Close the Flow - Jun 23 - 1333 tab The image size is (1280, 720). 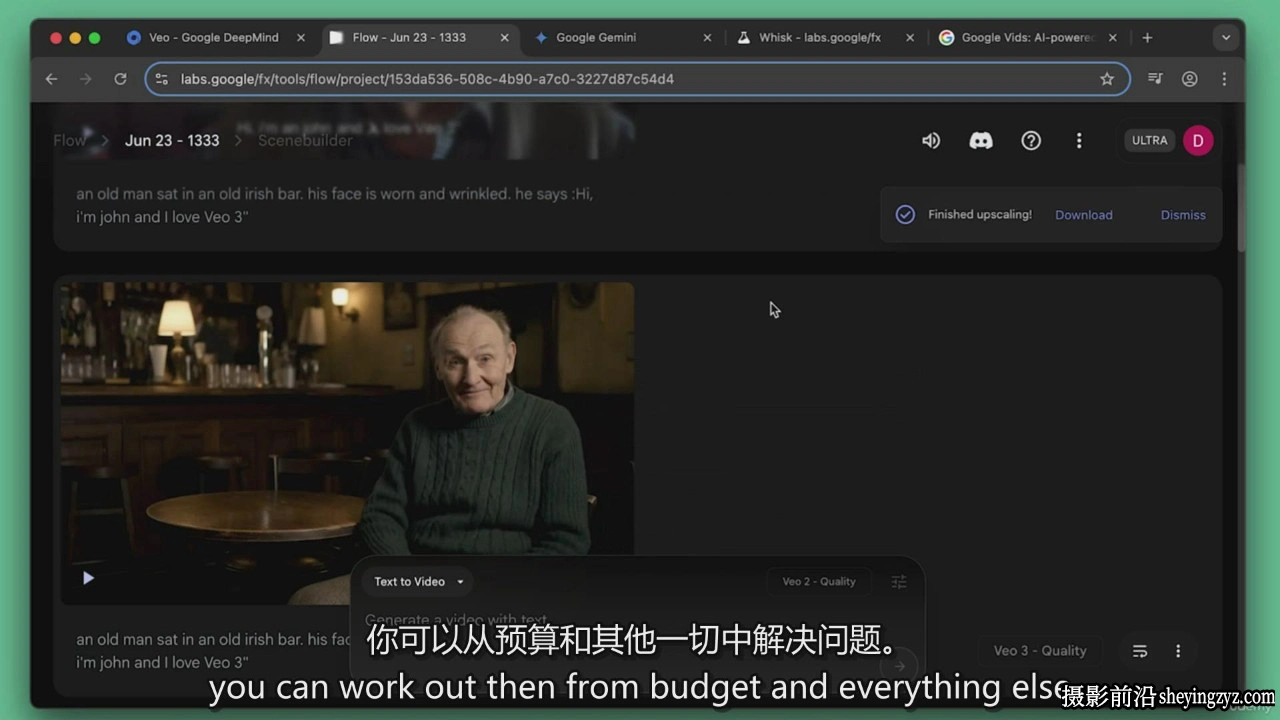click(x=504, y=38)
